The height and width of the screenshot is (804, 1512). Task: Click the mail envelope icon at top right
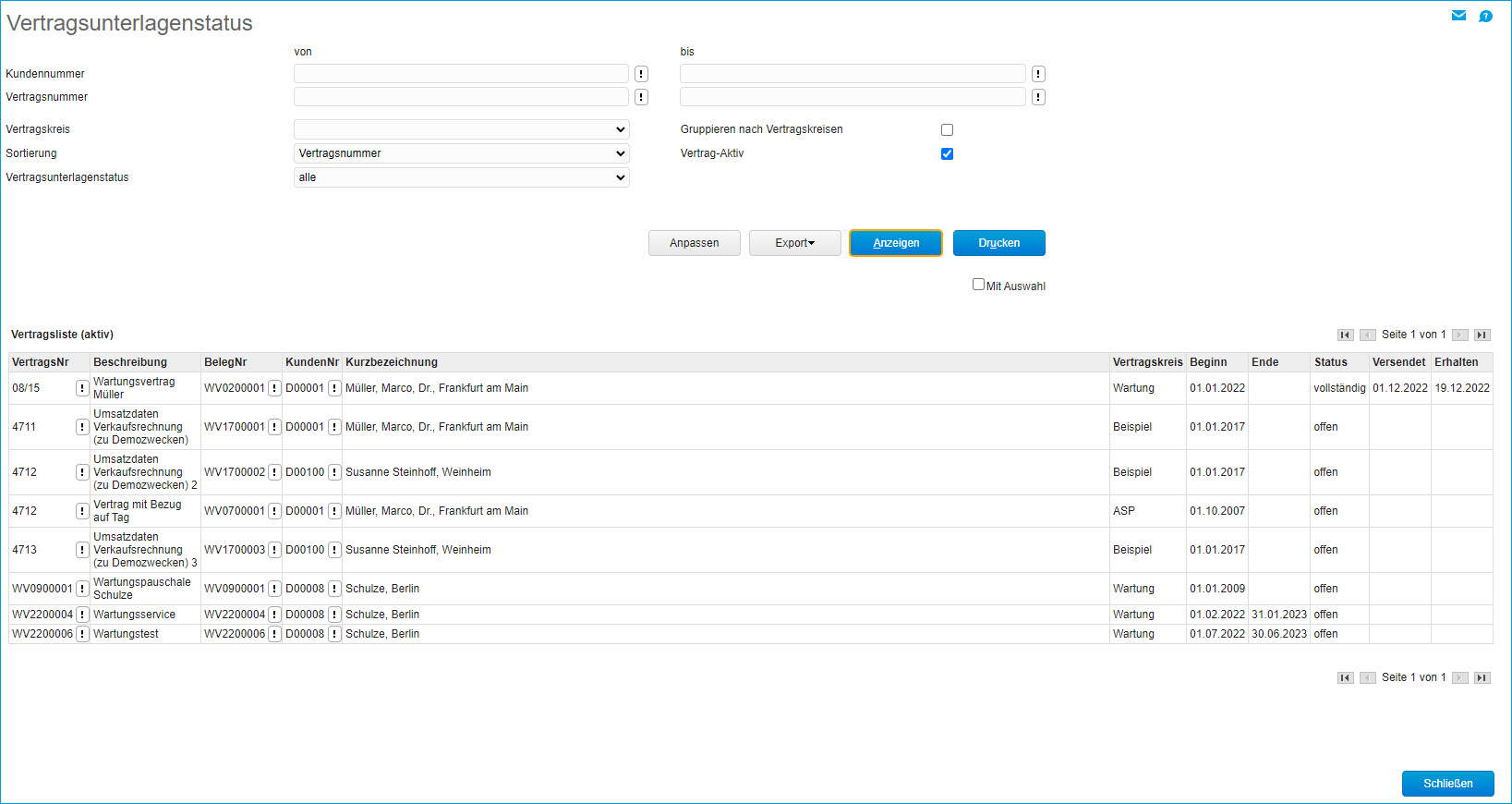[1458, 16]
